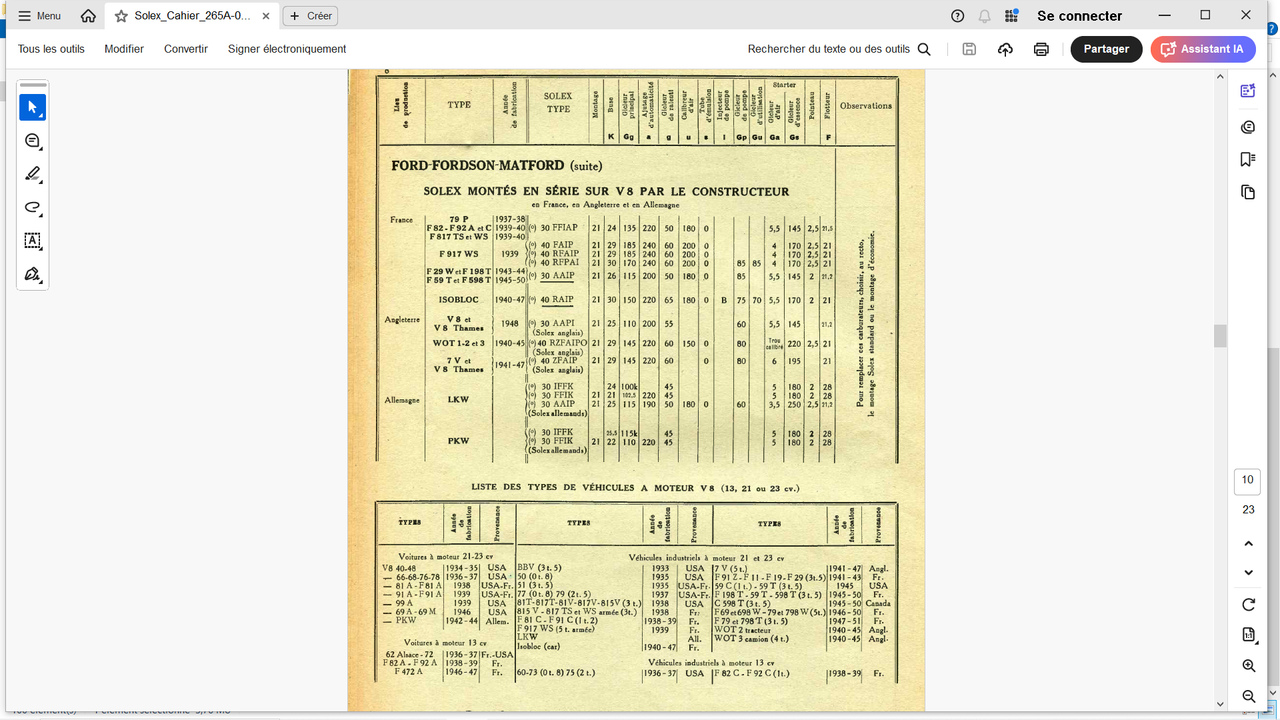Click the search text or tools field
This screenshot has width=1280, height=720.
point(839,49)
